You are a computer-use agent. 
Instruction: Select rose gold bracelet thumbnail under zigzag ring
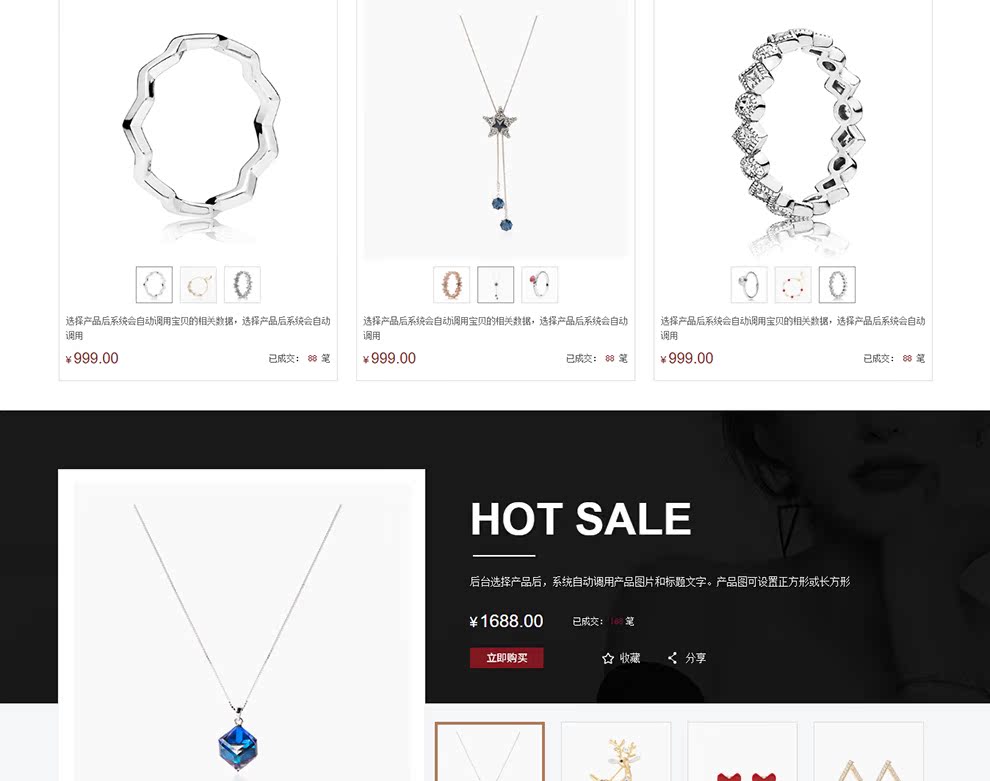198,285
